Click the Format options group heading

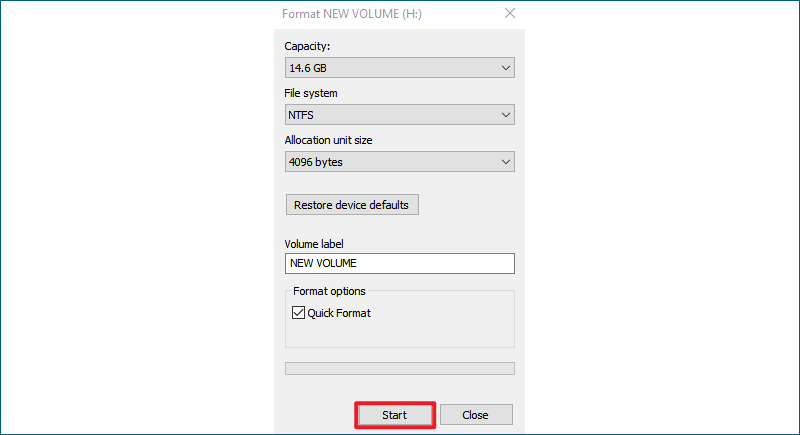[329, 291]
